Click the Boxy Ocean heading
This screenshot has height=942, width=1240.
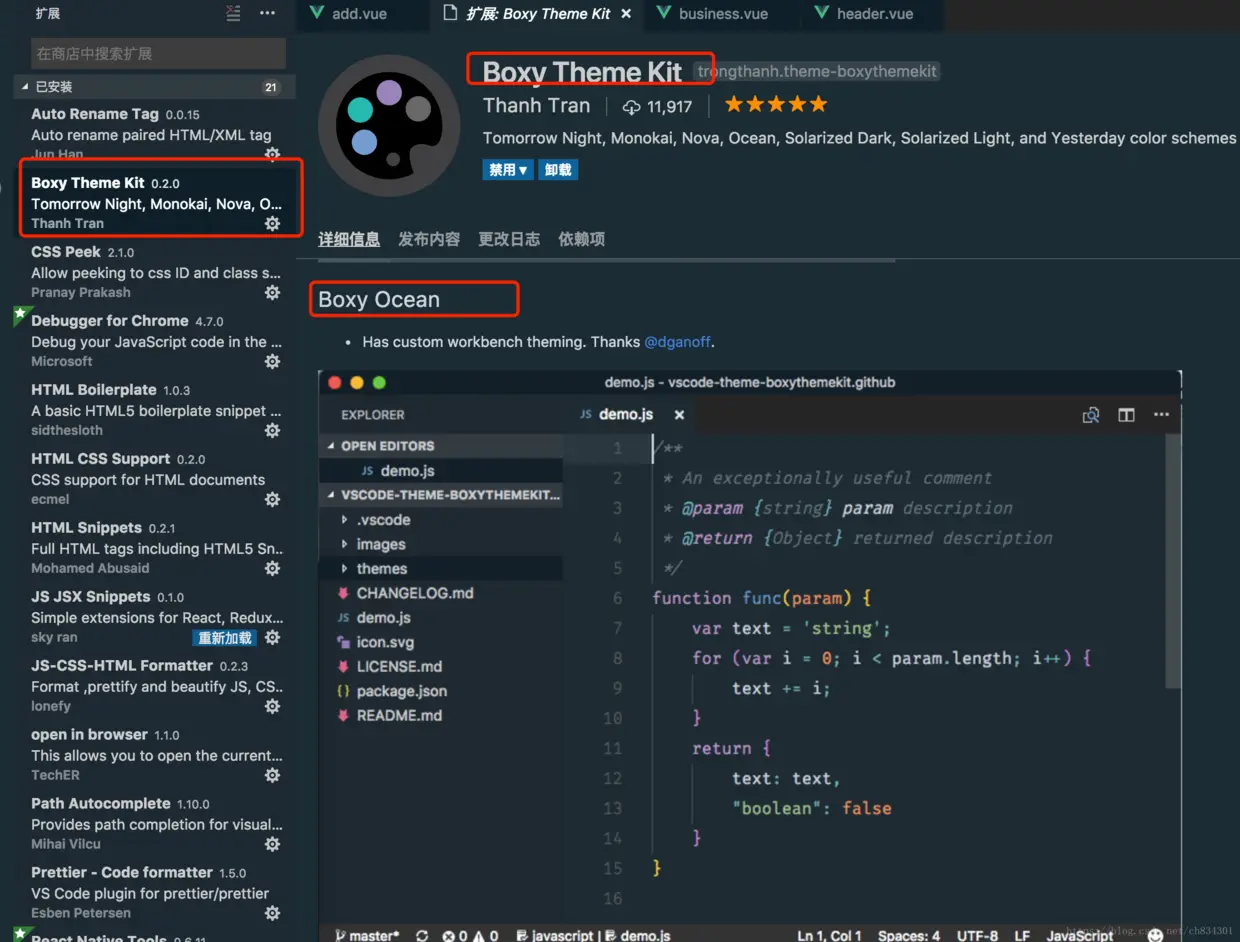pos(379,300)
